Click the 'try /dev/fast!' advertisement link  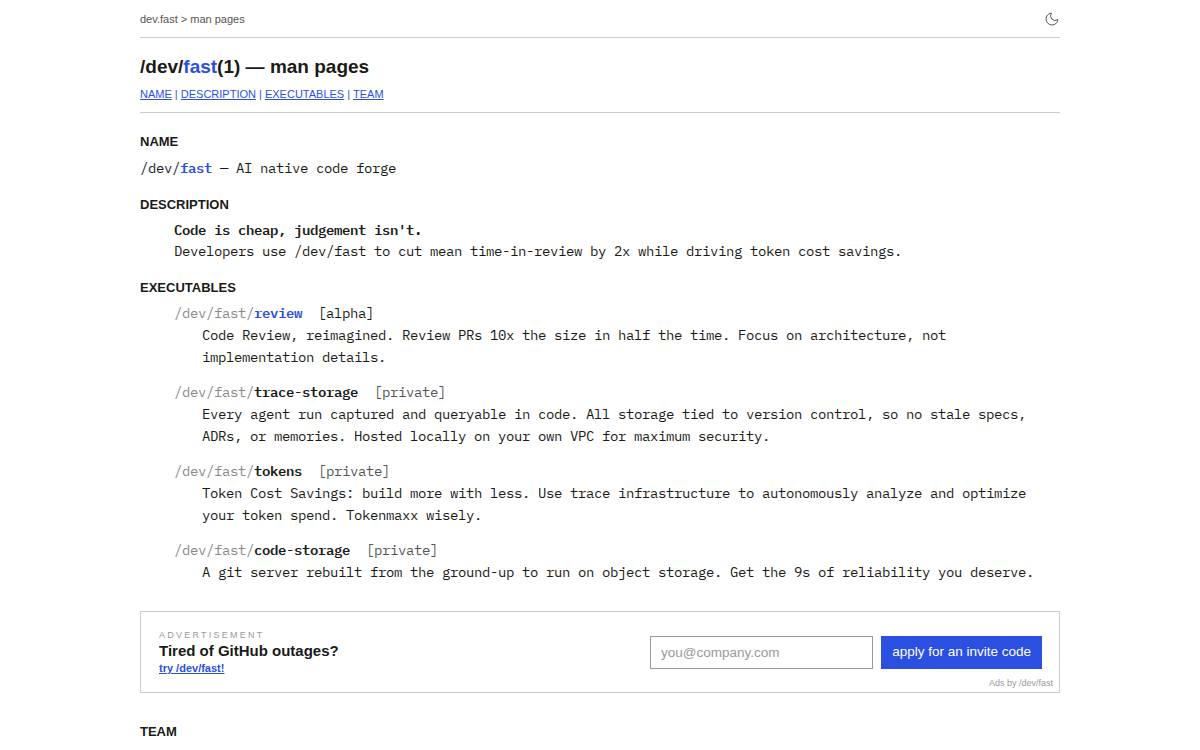(x=191, y=668)
